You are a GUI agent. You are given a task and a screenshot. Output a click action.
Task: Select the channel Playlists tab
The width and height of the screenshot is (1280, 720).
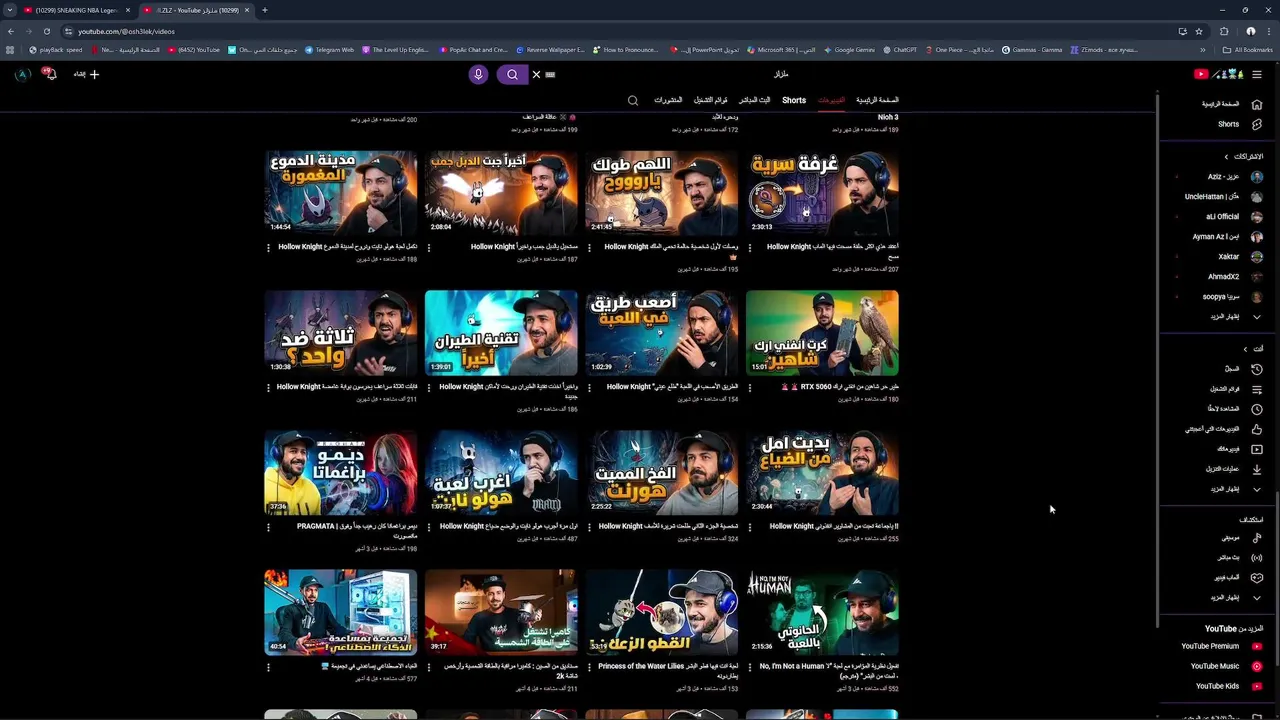(x=710, y=100)
